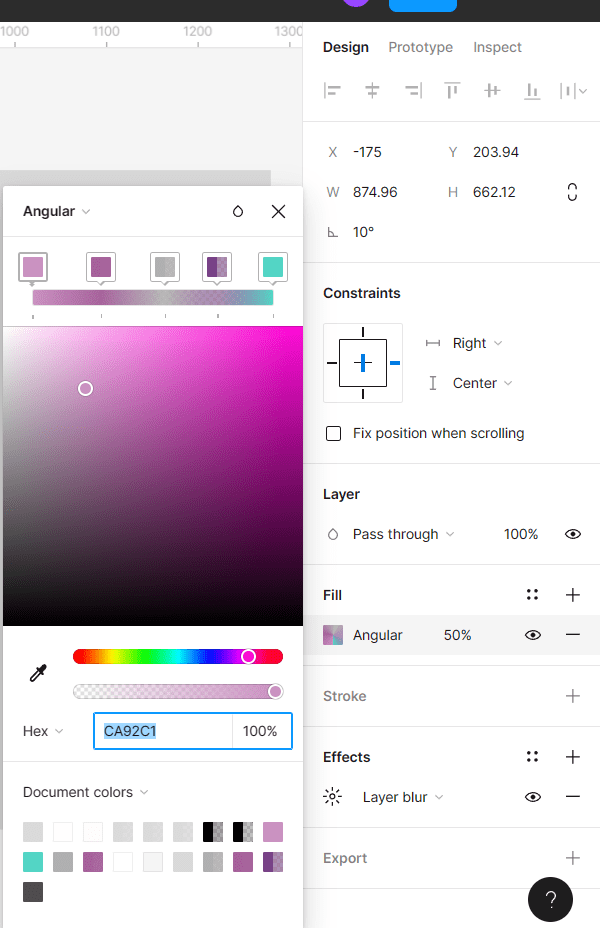Viewport: 600px width, 928px height.
Task: Enable Fix position when scrolling
Action: point(334,433)
